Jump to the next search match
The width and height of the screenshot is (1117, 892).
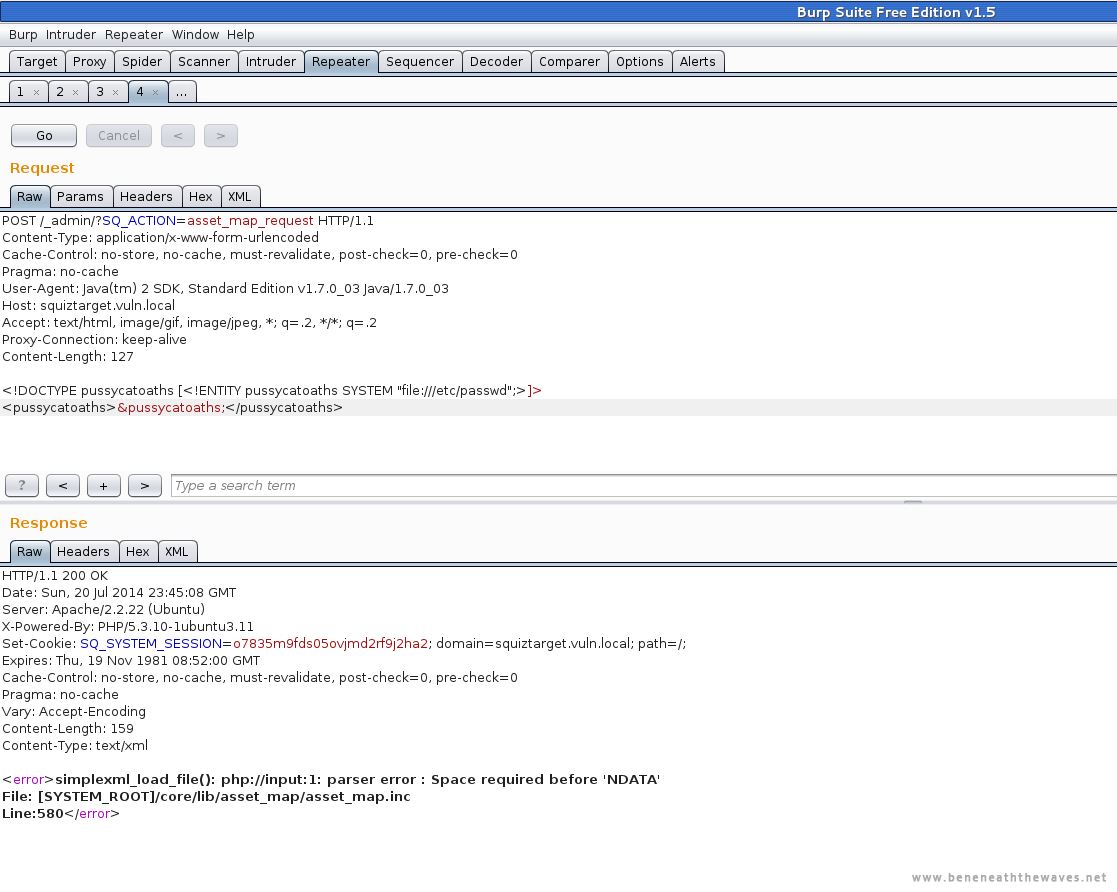click(x=145, y=485)
